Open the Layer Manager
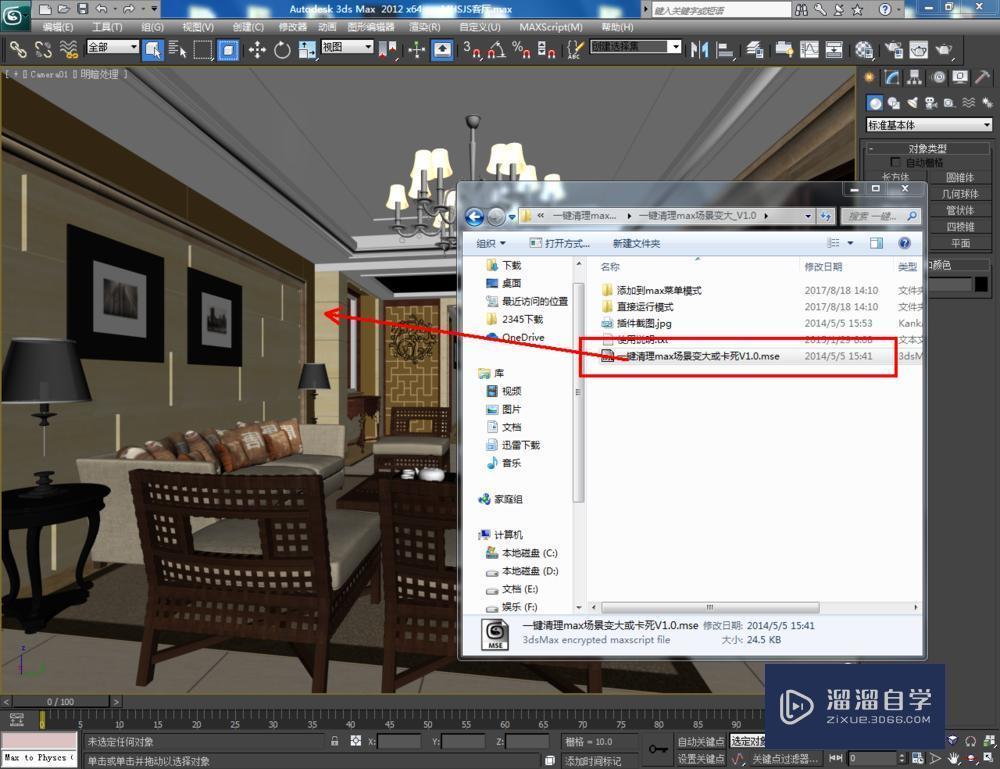 click(755, 50)
